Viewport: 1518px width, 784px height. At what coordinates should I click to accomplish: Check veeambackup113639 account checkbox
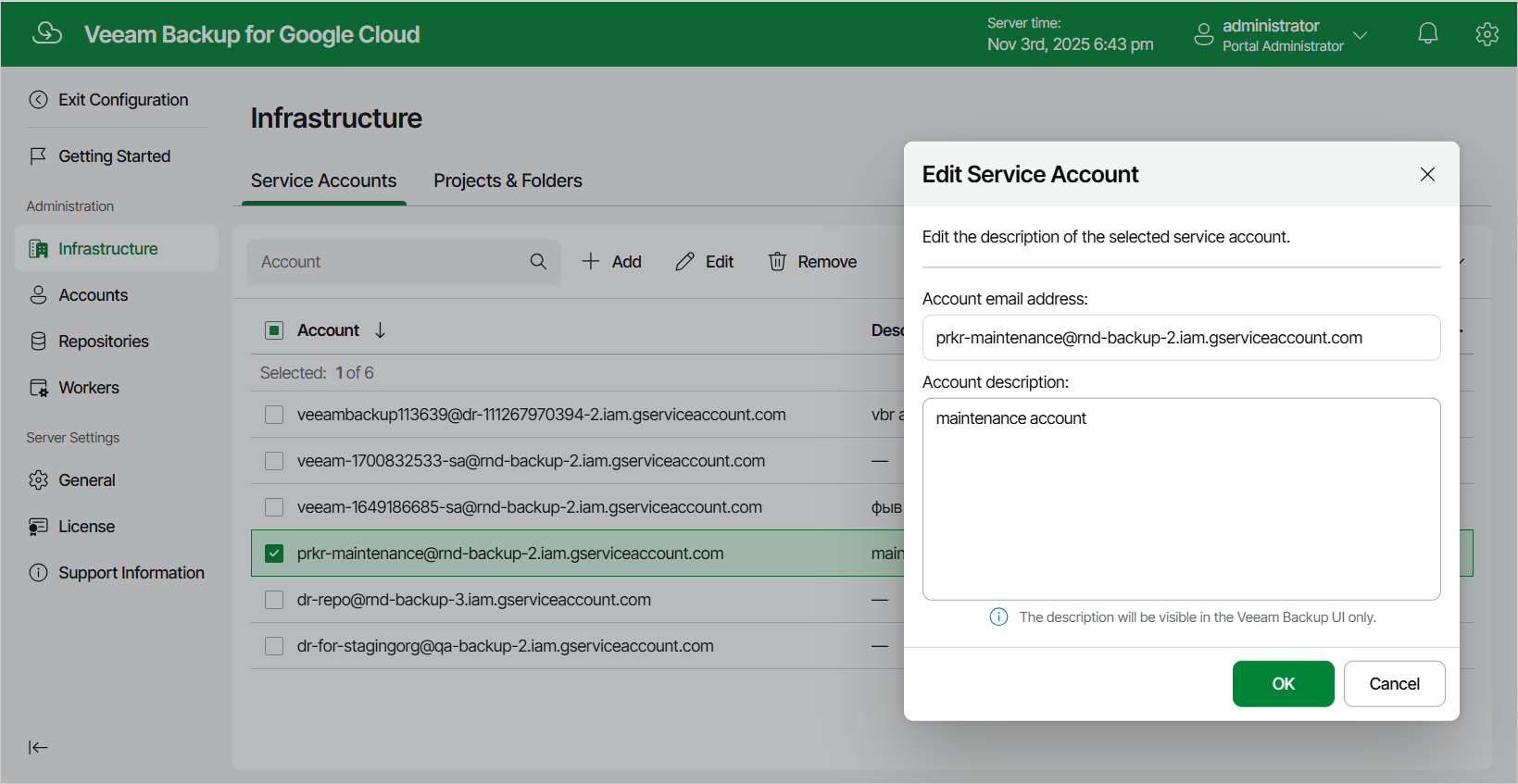[x=274, y=415]
